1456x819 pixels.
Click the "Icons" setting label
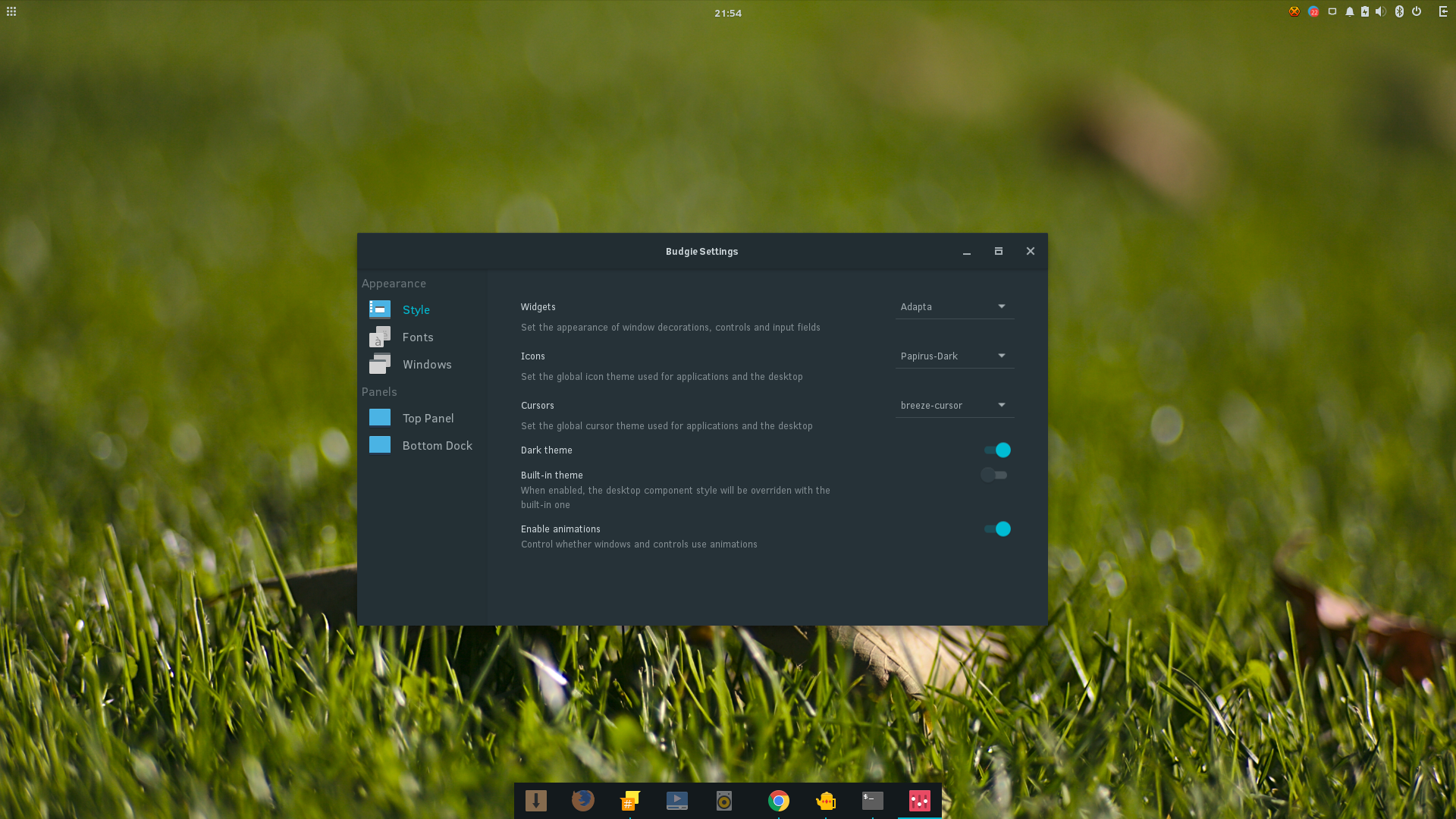coord(533,356)
